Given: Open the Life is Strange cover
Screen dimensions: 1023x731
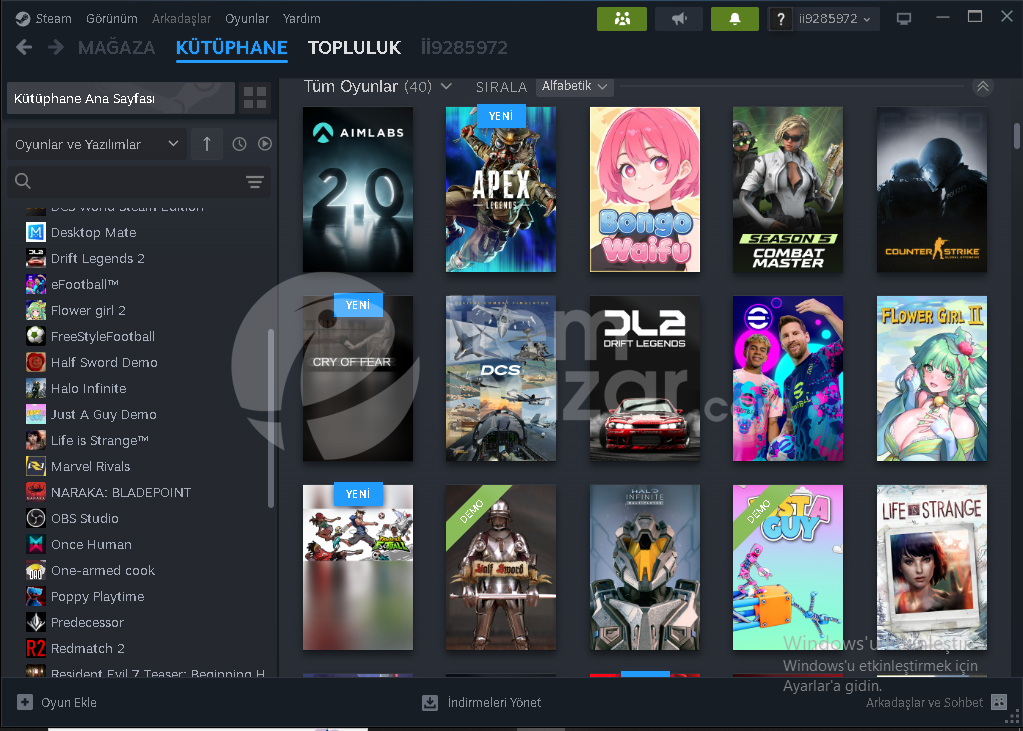Looking at the screenshot, I should pyautogui.click(x=932, y=567).
